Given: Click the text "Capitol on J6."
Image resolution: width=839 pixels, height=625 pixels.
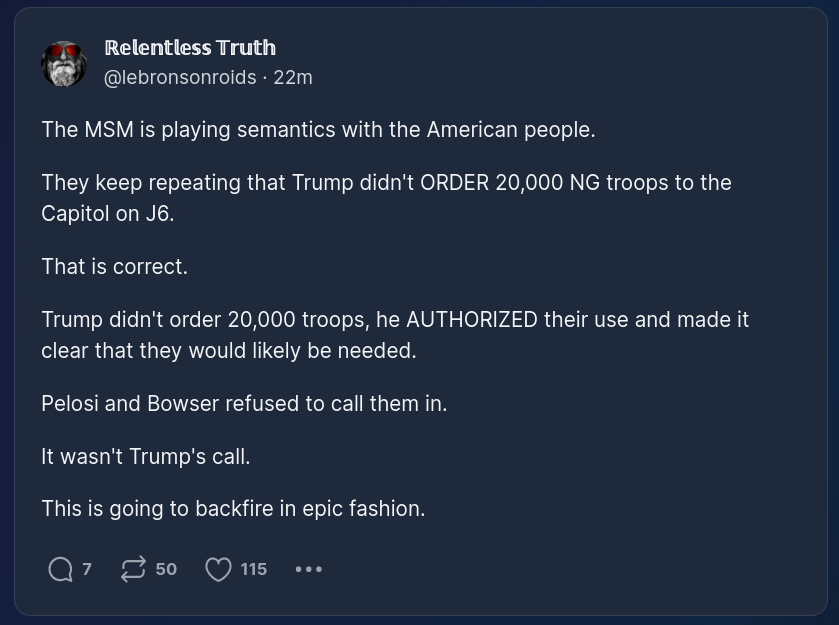Looking at the screenshot, I should [107, 214].
